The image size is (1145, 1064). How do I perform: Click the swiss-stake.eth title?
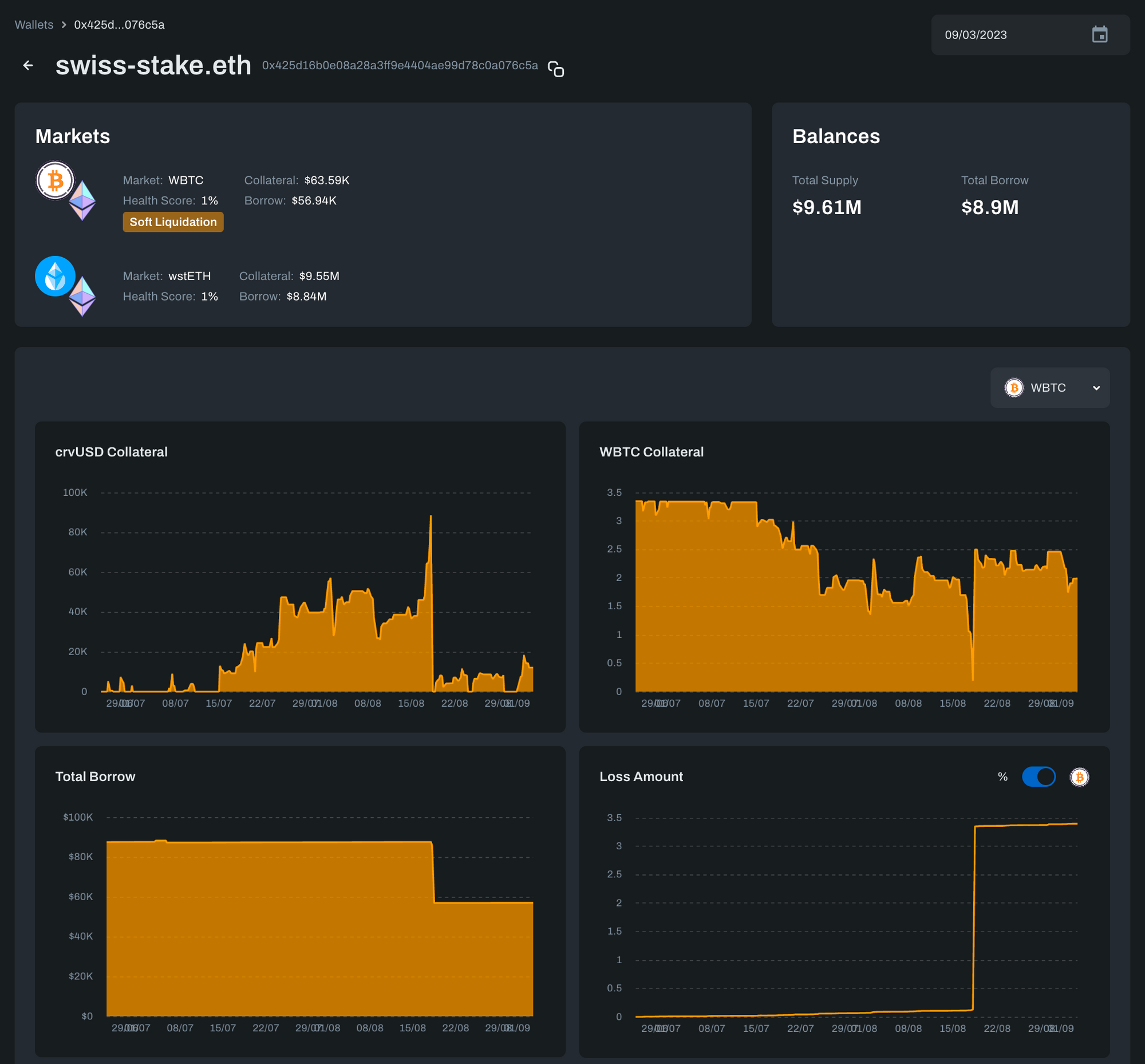tap(153, 66)
